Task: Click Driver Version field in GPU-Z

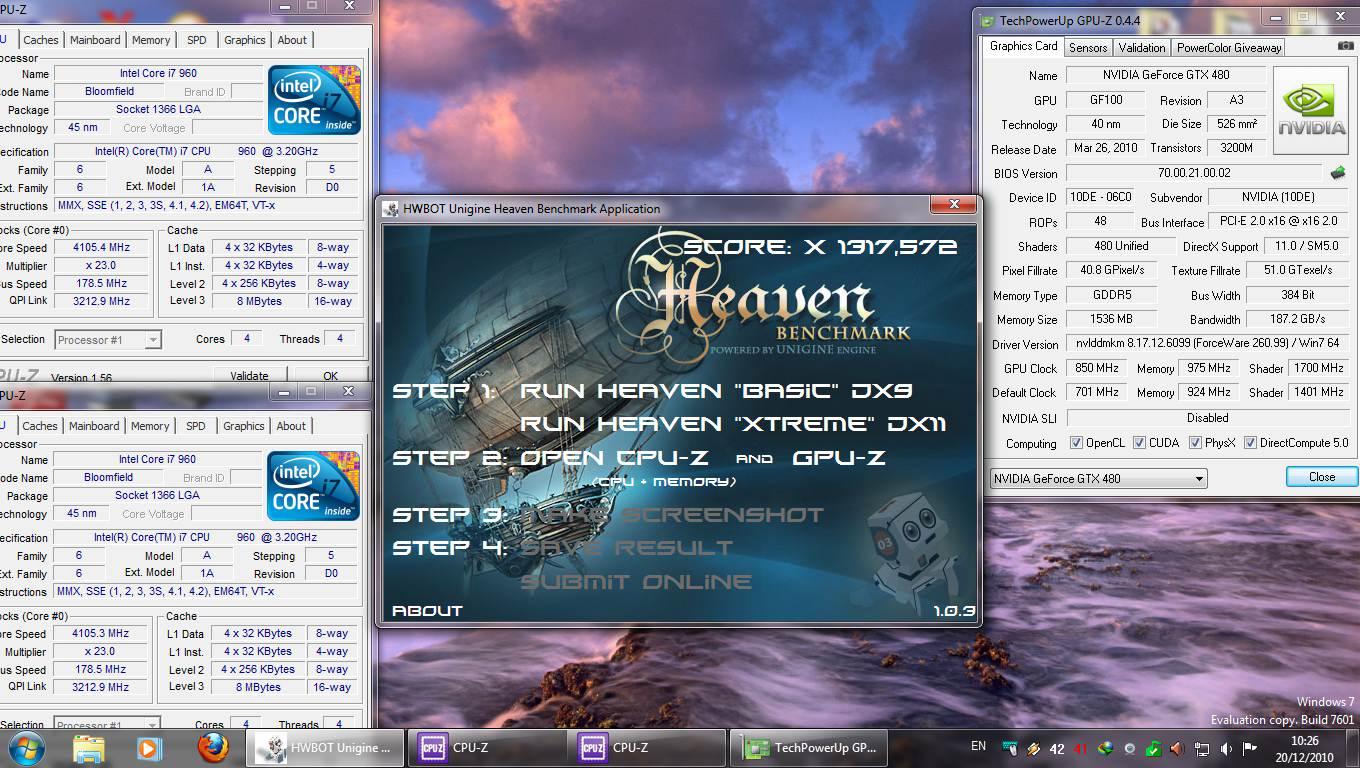Action: [1208, 344]
